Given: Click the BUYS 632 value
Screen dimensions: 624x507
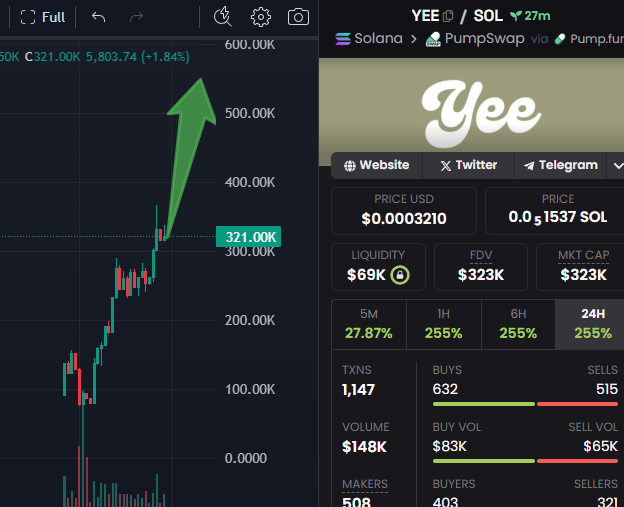Looking at the screenshot, I should [445, 389].
